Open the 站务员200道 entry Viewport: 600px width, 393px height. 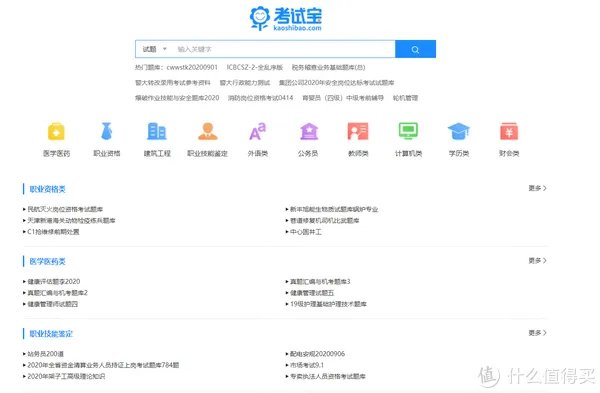click(x=46, y=354)
